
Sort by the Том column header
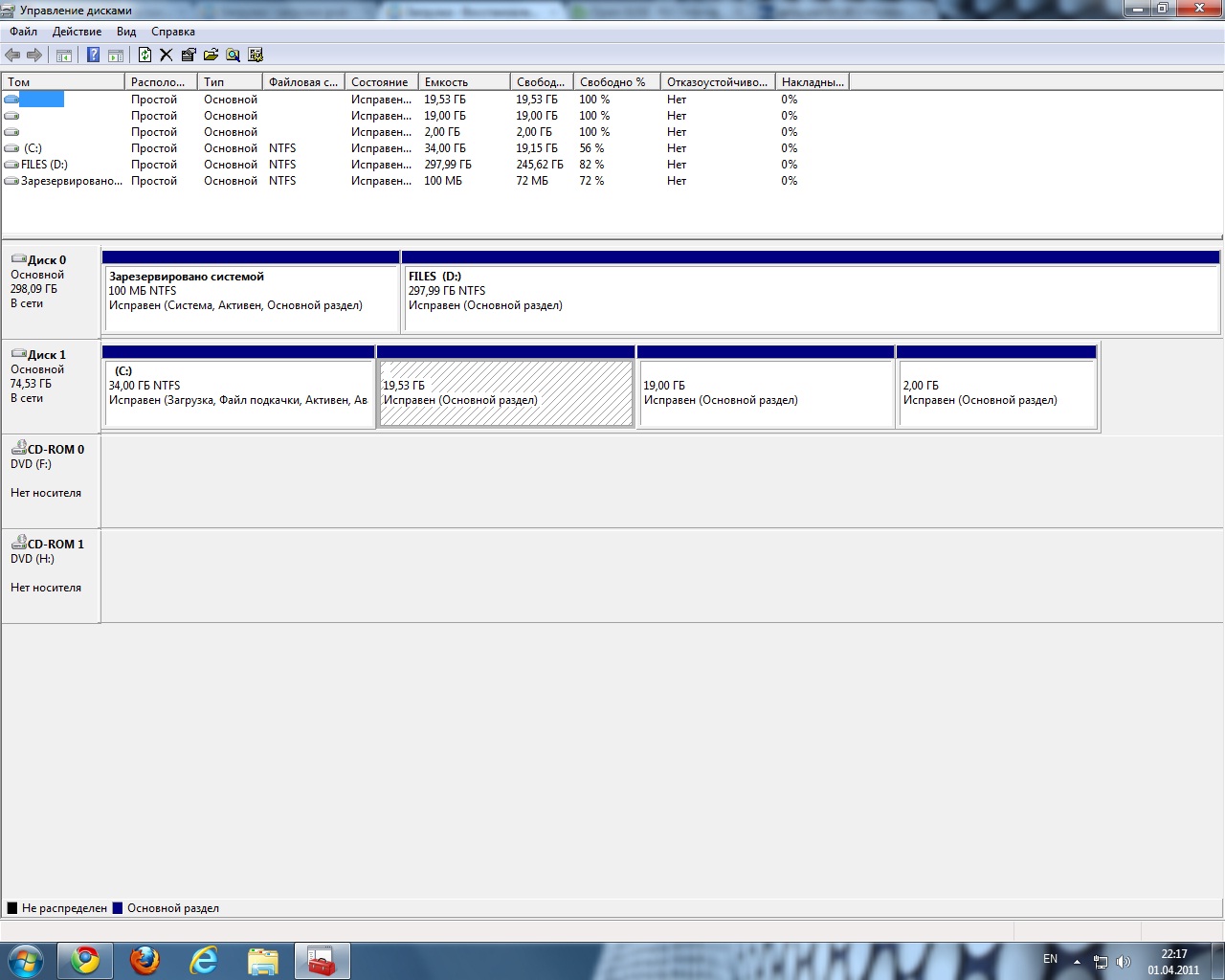coord(63,82)
